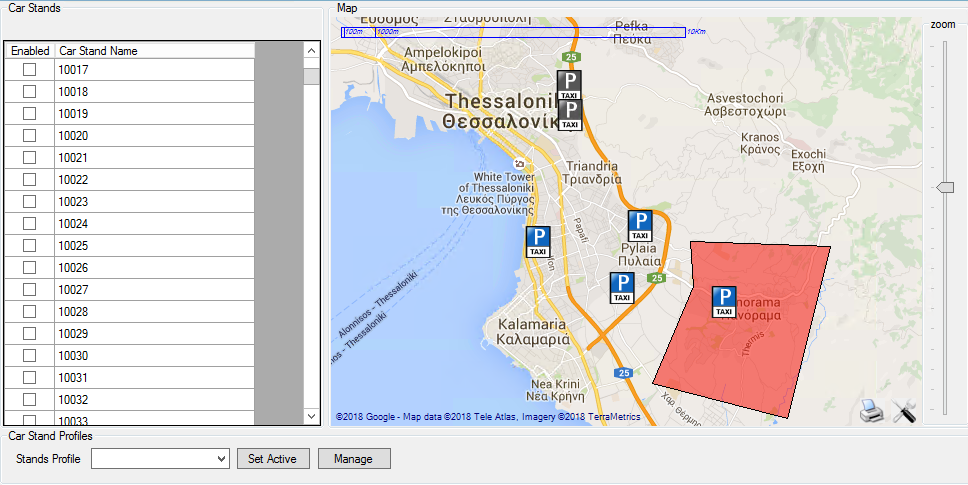The width and height of the screenshot is (968, 485).
Task: Sort by Car Stand Name column header
Action: [x=154, y=51]
